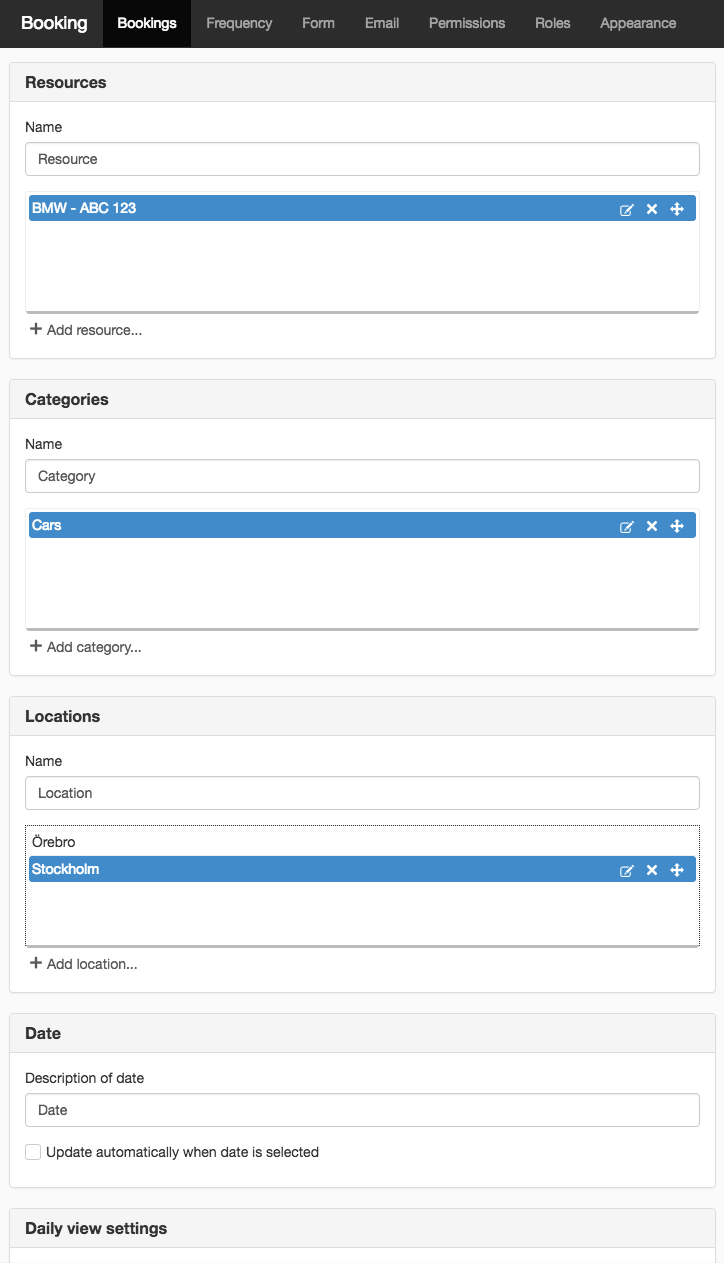Image resolution: width=724 pixels, height=1263 pixels.
Task: Edit the Stockholm location
Action: [x=627, y=870]
